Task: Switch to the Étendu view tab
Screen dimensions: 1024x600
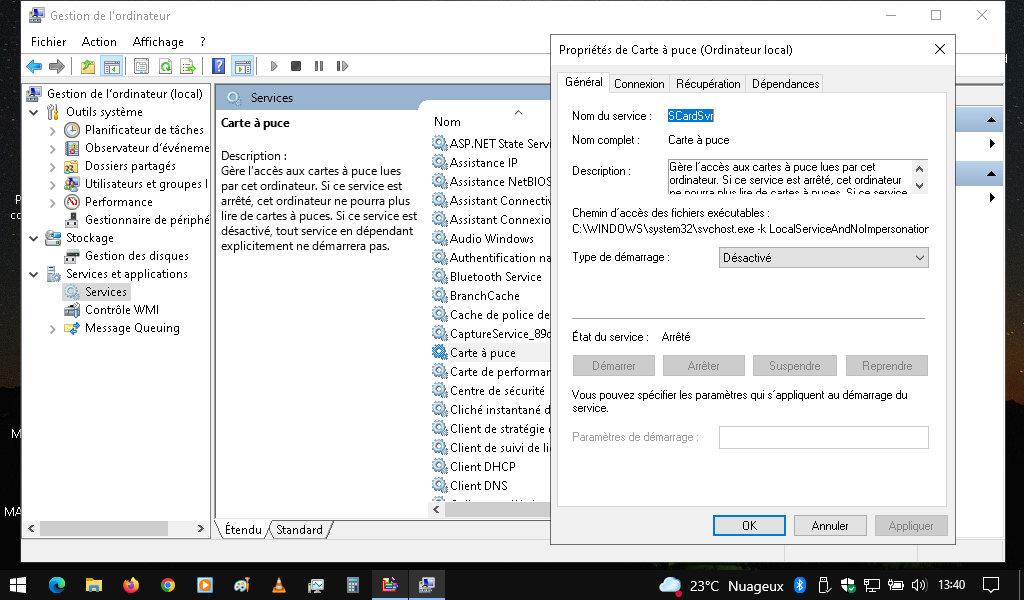Action: coord(243,529)
